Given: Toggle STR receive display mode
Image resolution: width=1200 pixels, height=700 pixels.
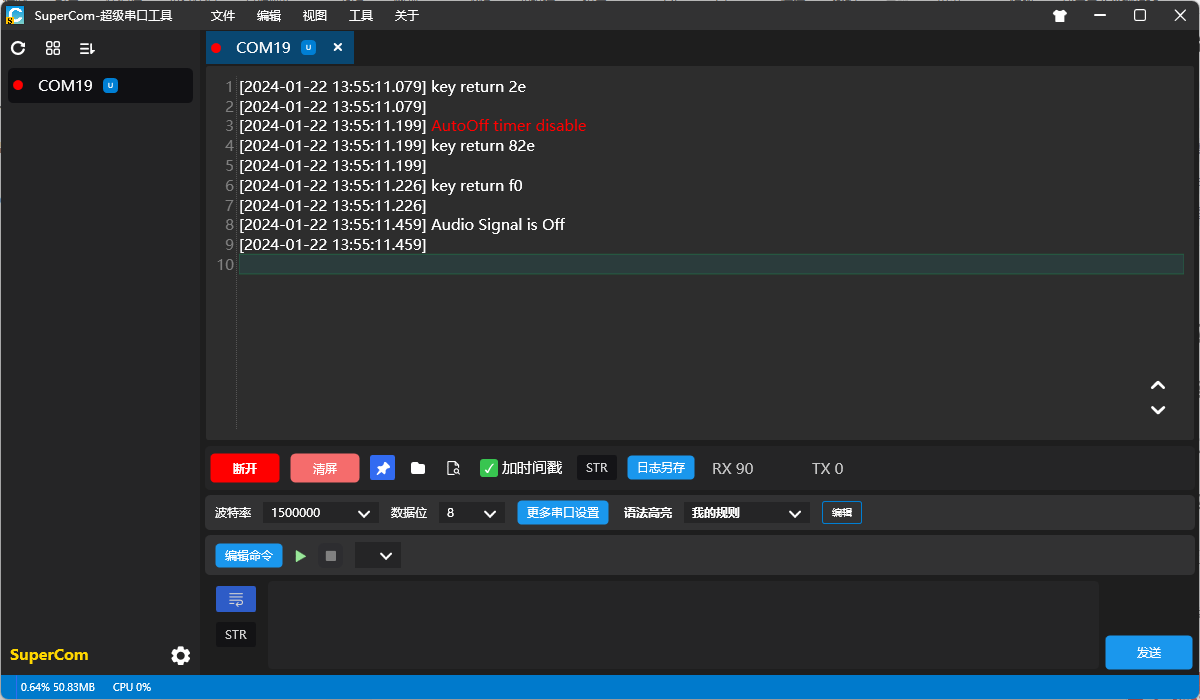Looking at the screenshot, I should (596, 467).
